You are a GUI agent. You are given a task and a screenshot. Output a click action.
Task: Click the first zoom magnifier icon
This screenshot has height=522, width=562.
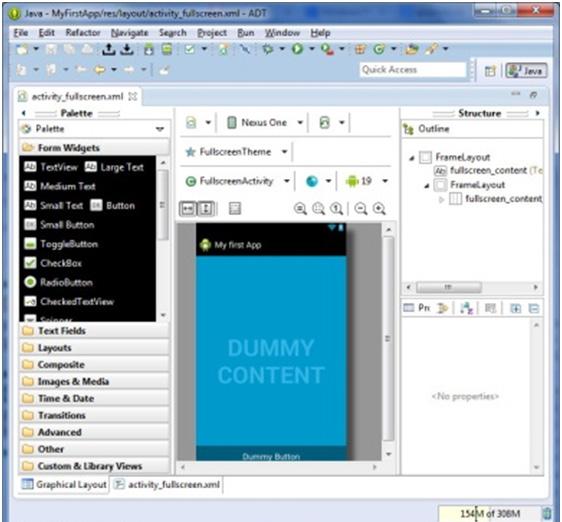click(300, 208)
